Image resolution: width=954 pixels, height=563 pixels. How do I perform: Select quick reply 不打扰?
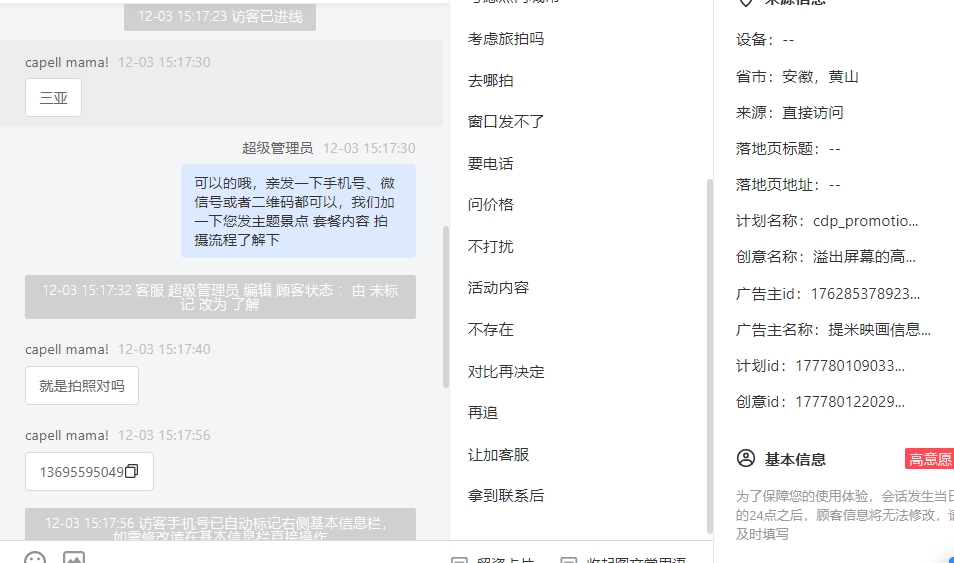[x=490, y=246]
